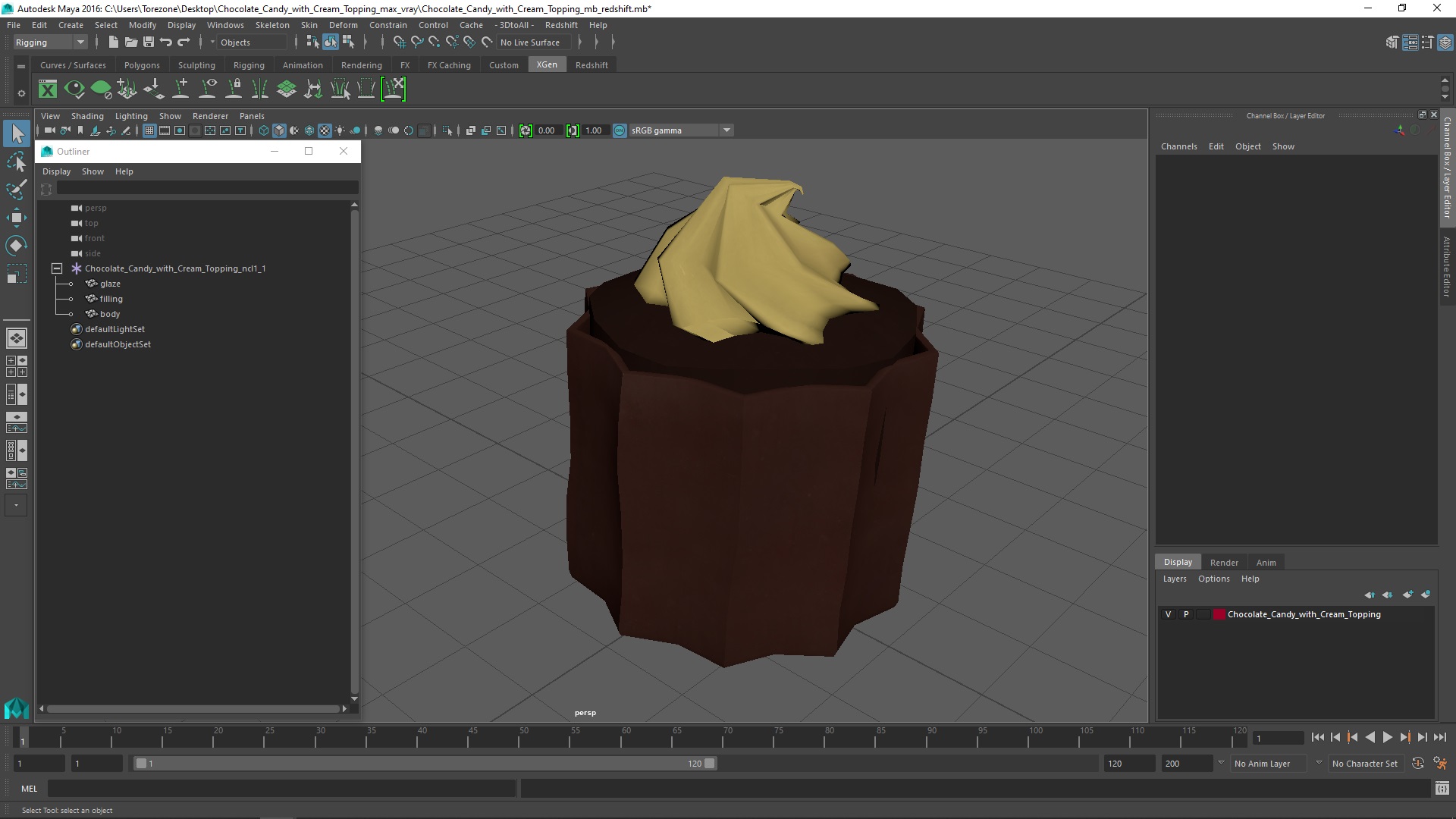Image resolution: width=1456 pixels, height=819 pixels.
Task: Open the sRGB gamma color space dropdown
Action: click(x=681, y=130)
